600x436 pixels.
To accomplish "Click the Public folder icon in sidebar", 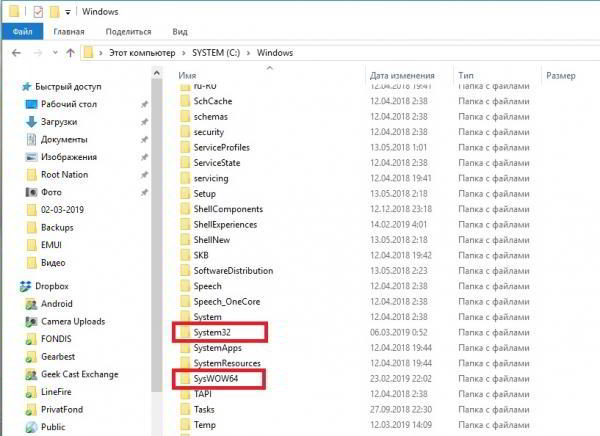I will [x=31, y=427].
